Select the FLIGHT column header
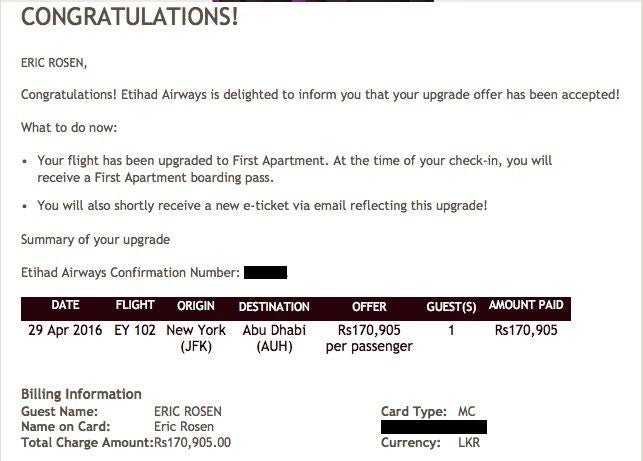Screen dimensions: 643x461 pos(135,306)
